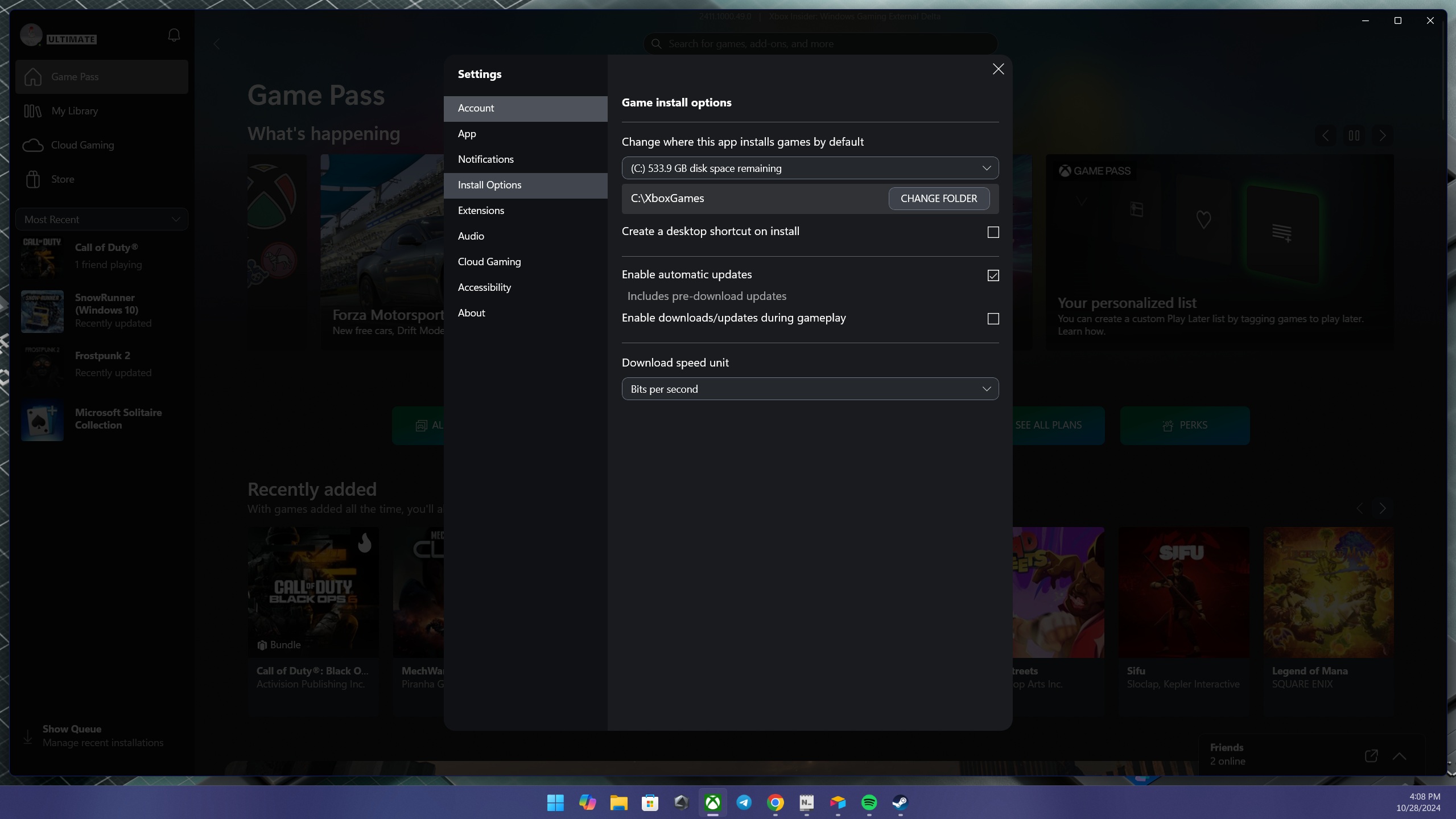Click the Steam icon in taskbar
Viewport: 1456px width, 819px height.
tap(900, 802)
